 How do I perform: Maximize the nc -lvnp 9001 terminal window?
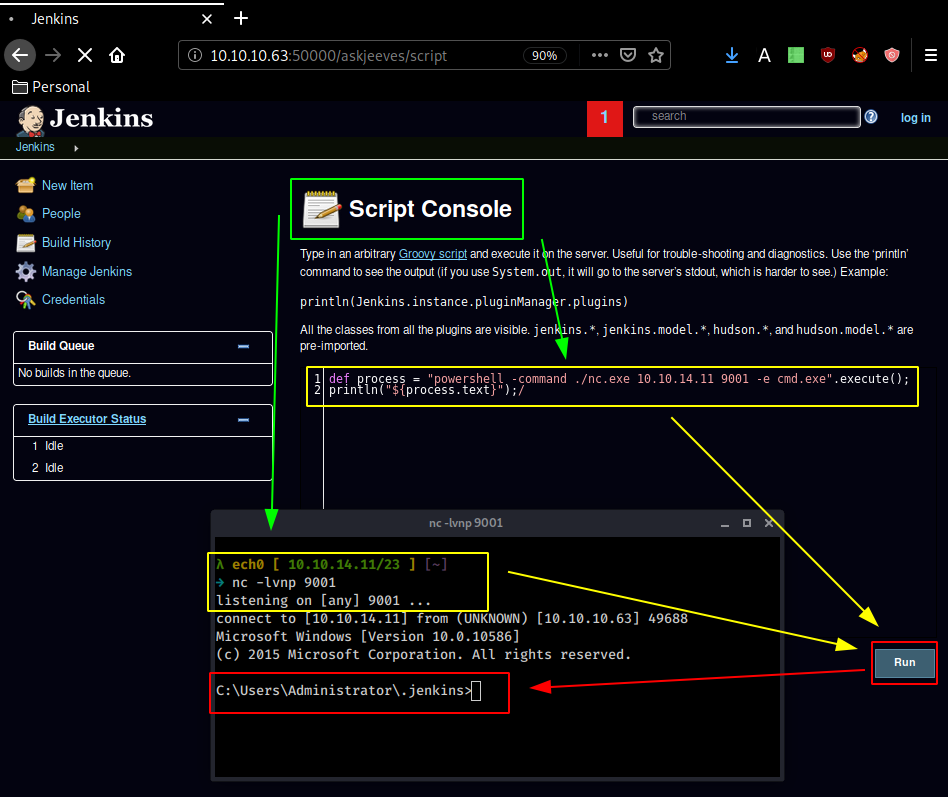[x=747, y=523]
